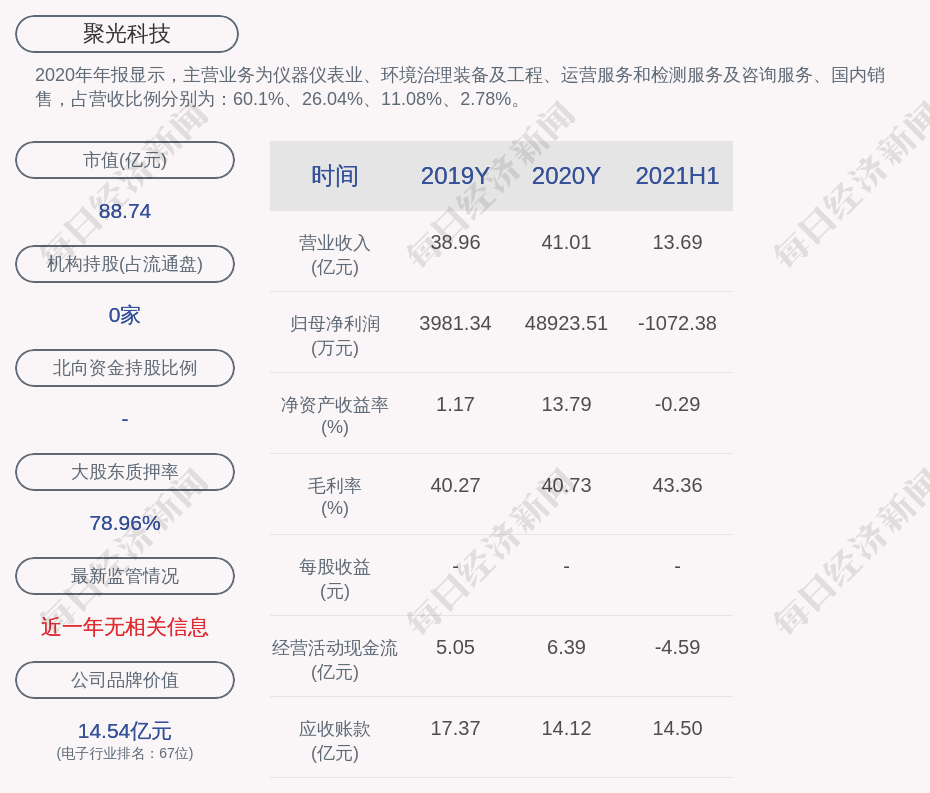Click the 营业收入(亿元) row label
This screenshot has width=930, height=793.
coord(335,255)
